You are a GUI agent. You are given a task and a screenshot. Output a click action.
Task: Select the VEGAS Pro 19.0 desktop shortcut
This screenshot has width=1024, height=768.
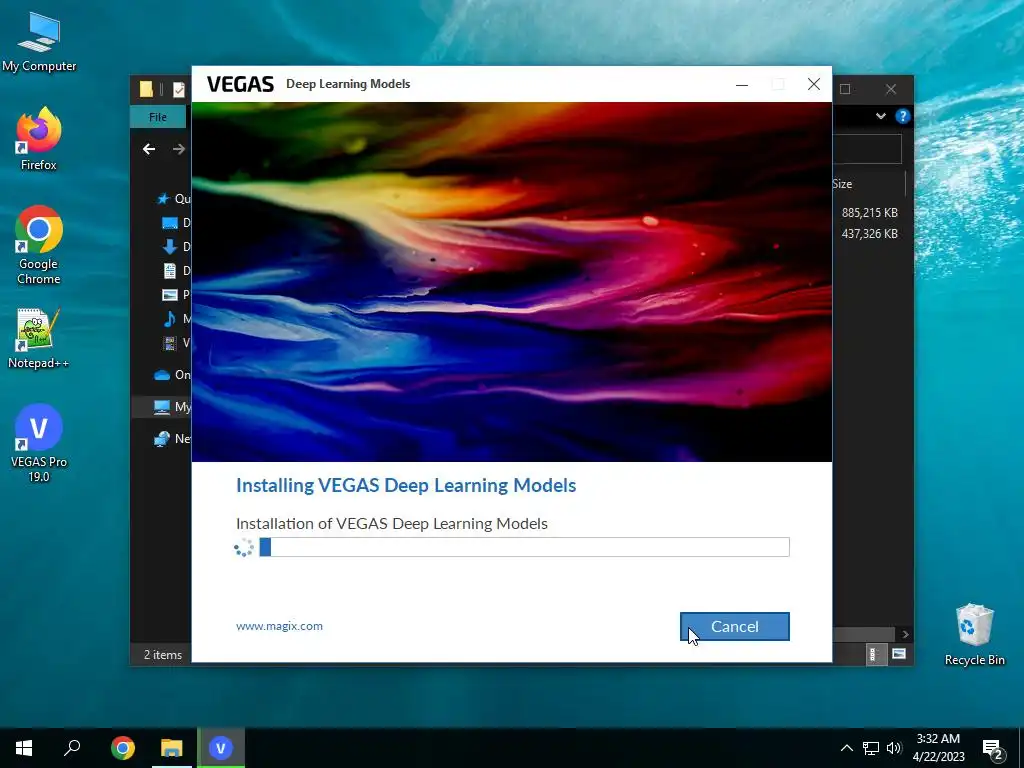click(39, 443)
